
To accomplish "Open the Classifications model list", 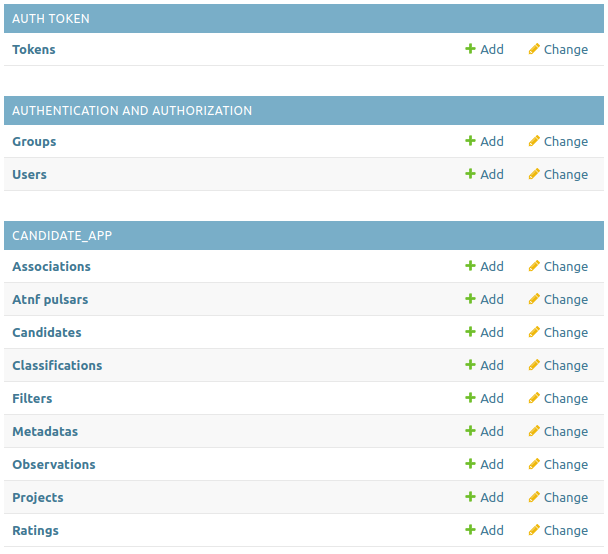I will click(57, 365).
